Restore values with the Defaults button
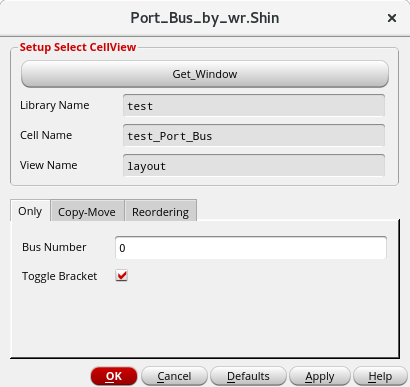Image resolution: width=410 pixels, height=387 pixels. [x=248, y=376]
